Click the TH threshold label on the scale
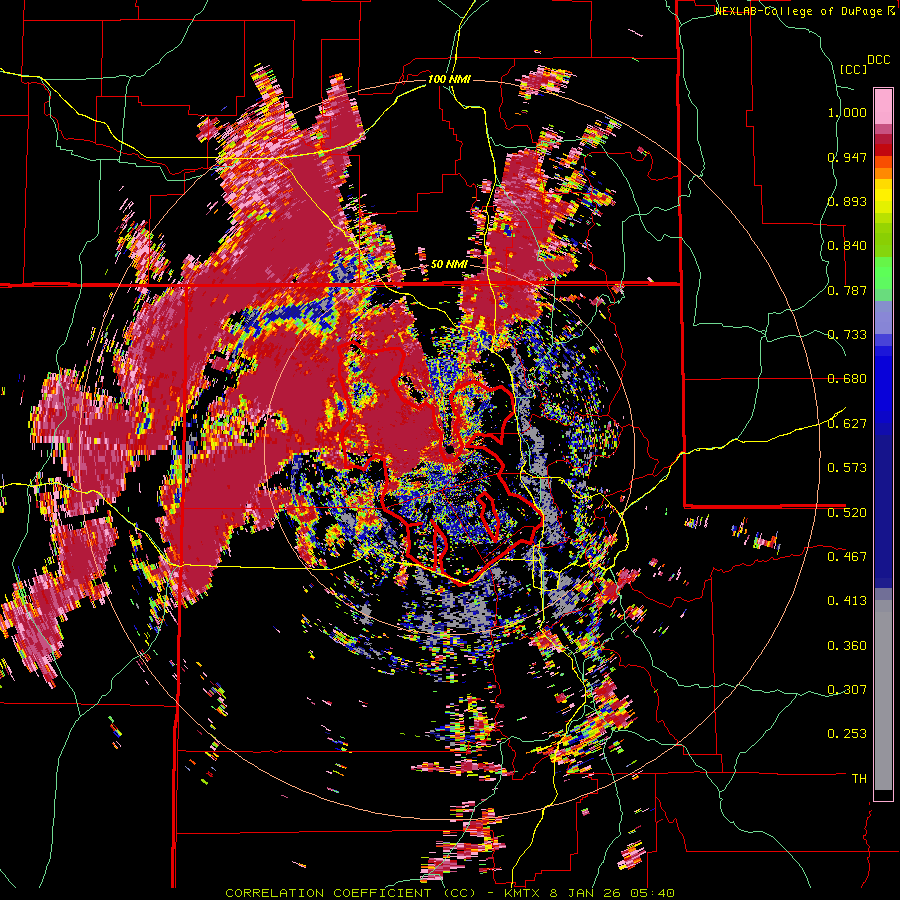900x900 pixels. pos(859,779)
